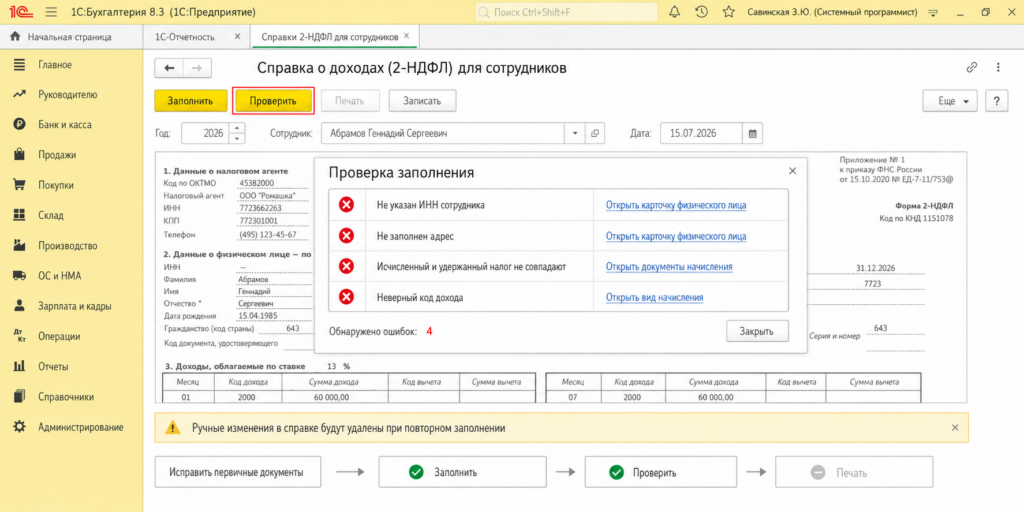Follow the Открыть вид начисления link
The image size is (1024, 512).
(x=654, y=298)
